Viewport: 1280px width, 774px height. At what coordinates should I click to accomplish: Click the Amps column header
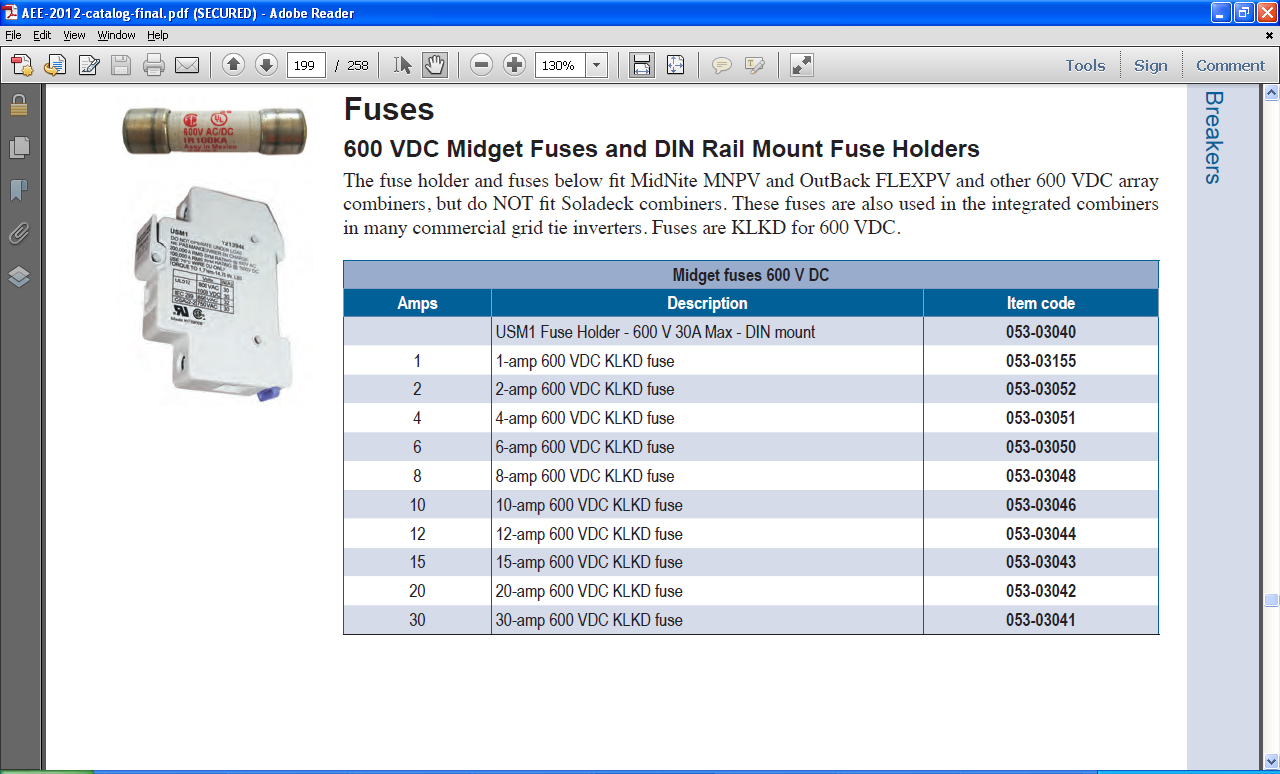(x=417, y=303)
